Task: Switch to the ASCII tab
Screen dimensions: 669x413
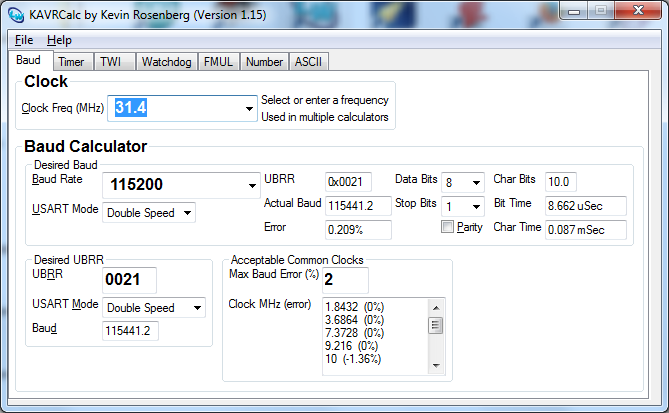Action: click(308, 62)
